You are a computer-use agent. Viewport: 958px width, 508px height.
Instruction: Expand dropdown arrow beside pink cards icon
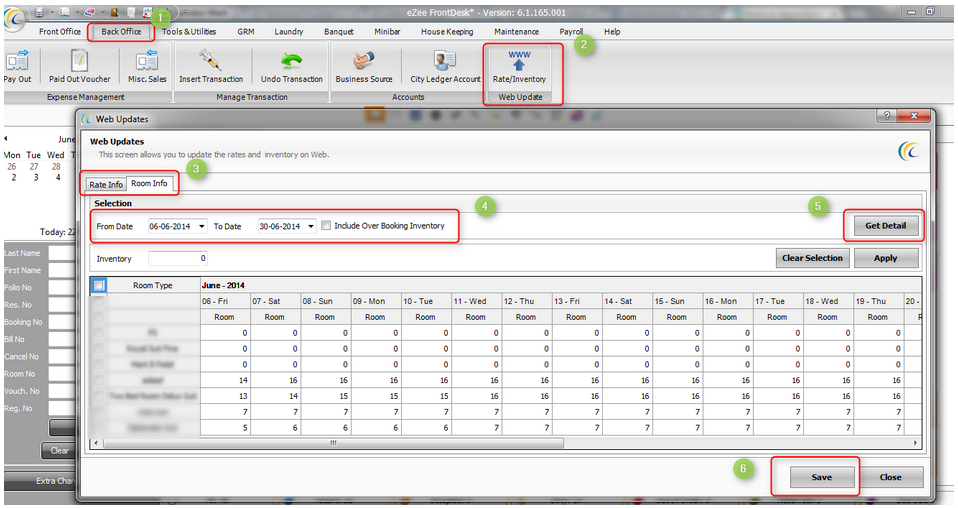[101, 12]
